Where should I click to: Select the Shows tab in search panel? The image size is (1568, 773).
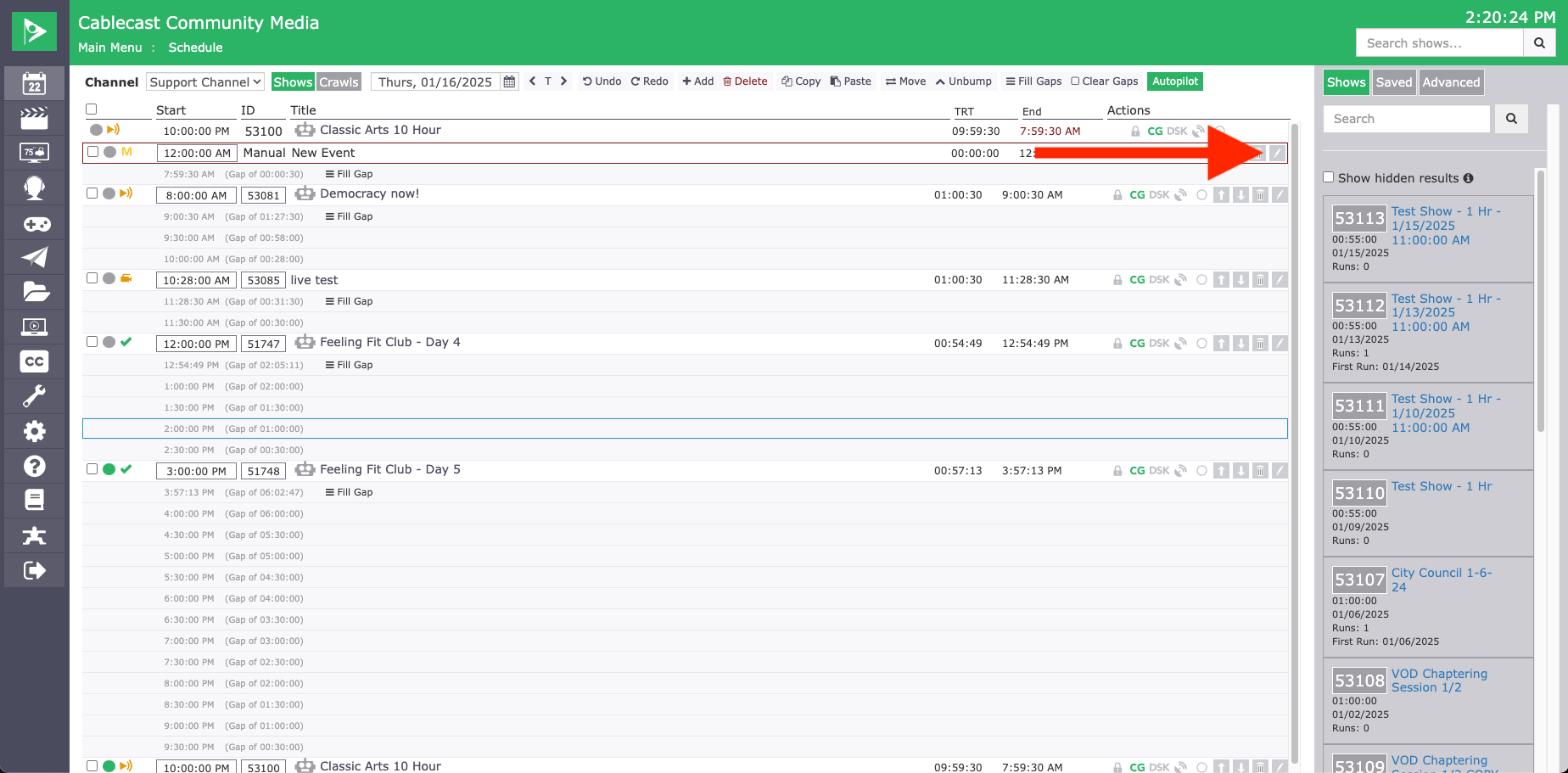1347,82
